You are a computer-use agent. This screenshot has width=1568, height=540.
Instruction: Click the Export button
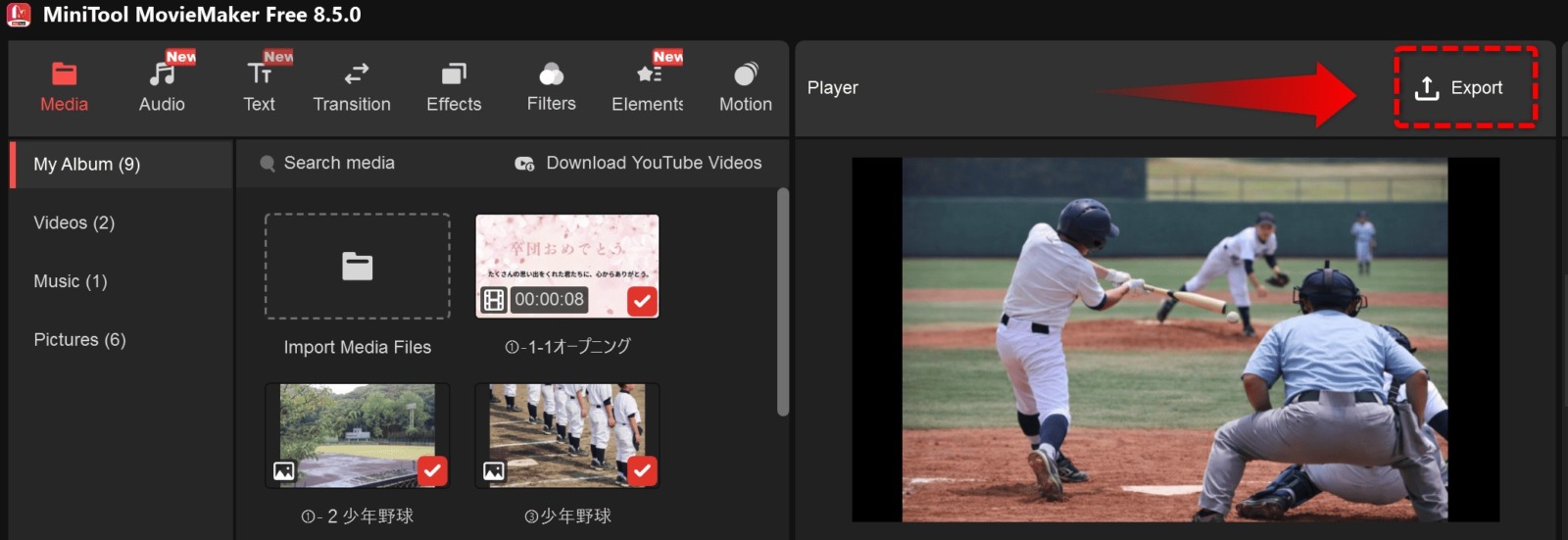[x=1464, y=88]
